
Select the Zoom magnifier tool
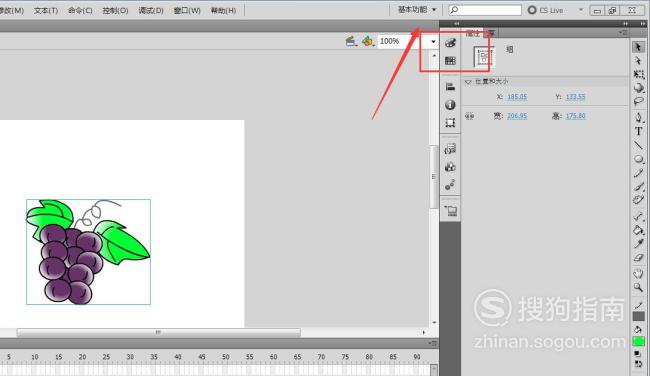click(638, 287)
